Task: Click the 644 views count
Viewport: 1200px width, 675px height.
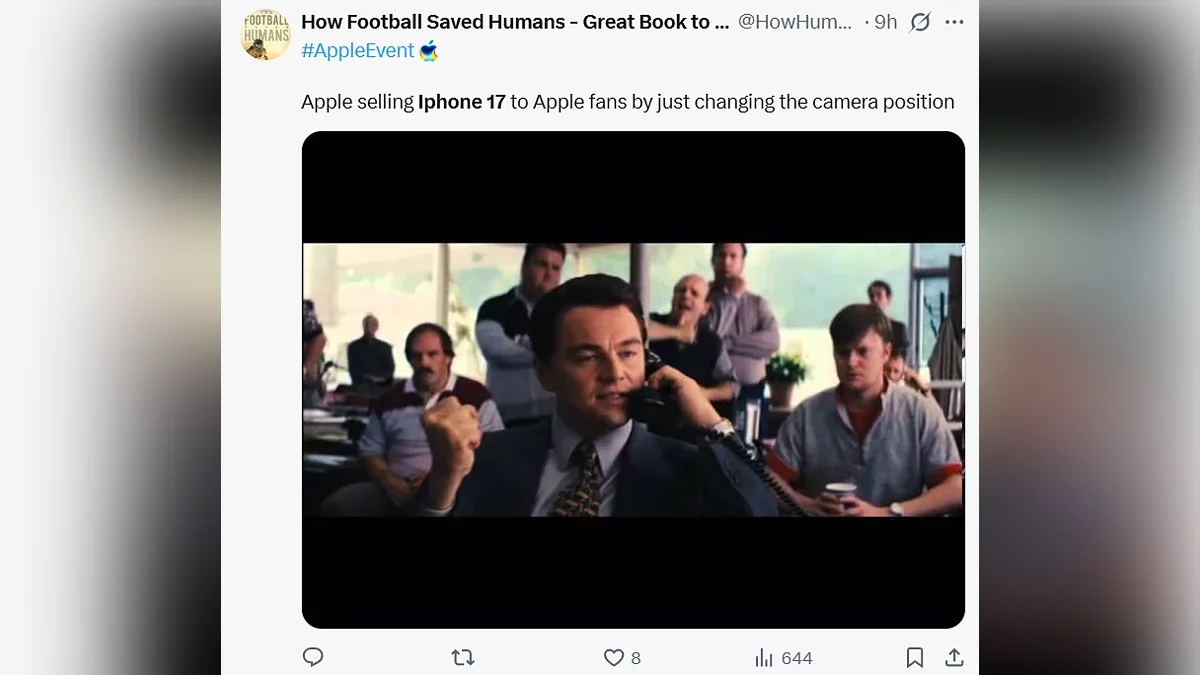Action: tap(797, 658)
